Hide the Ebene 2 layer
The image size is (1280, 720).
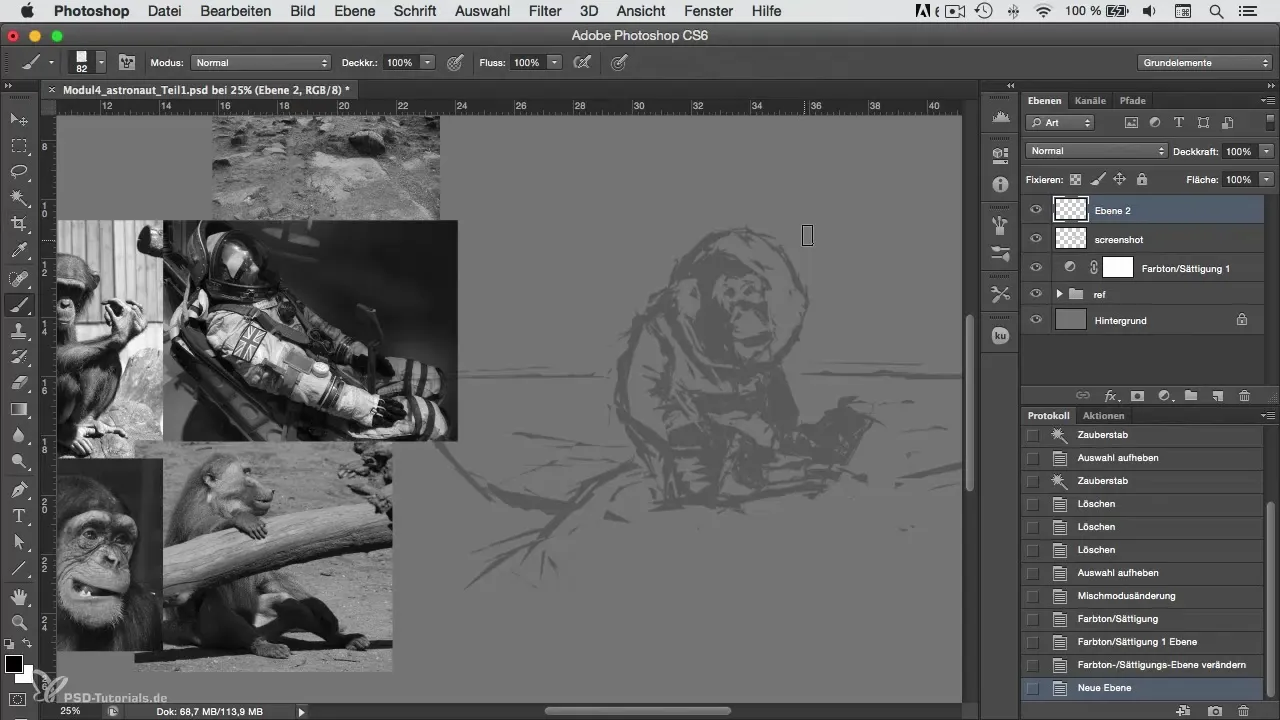[1036, 210]
